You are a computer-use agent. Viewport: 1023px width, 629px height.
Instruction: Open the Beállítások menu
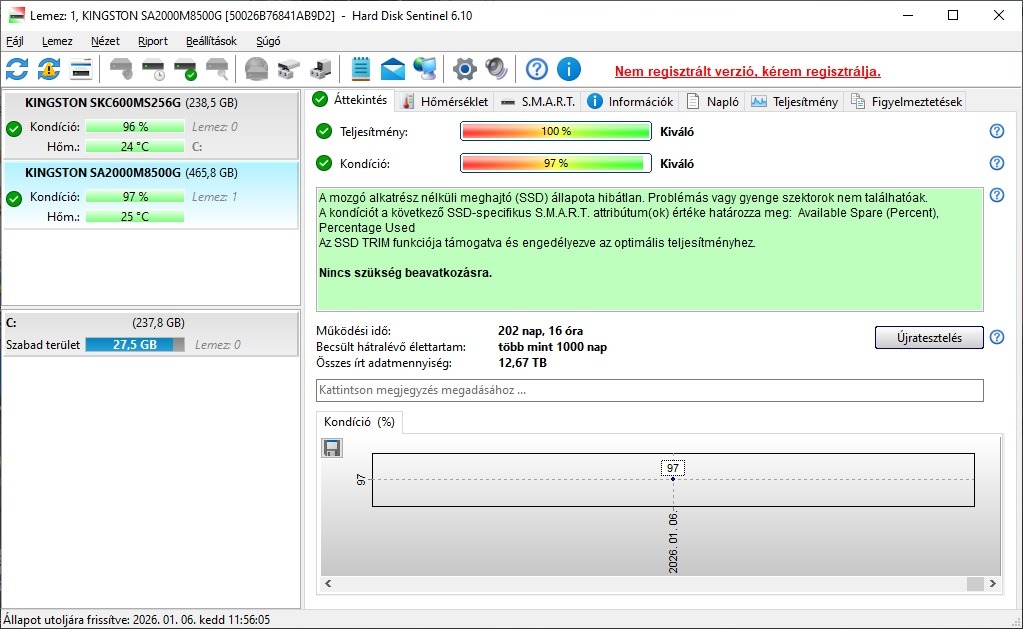211,41
